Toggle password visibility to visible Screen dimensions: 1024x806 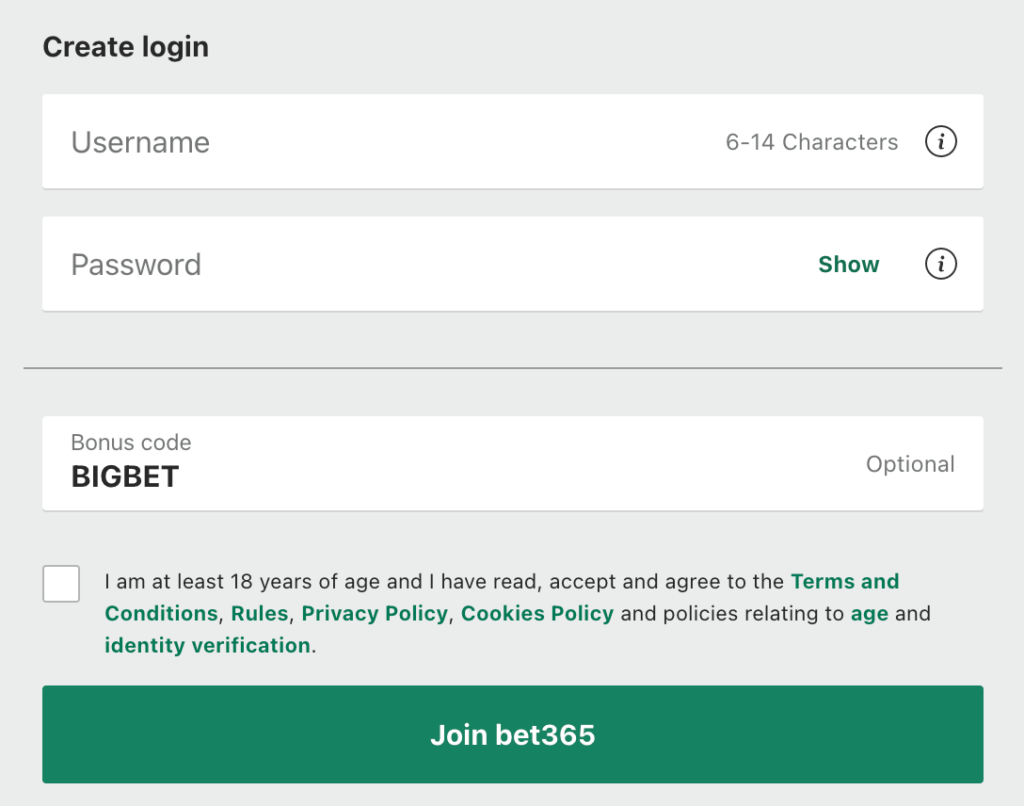tap(848, 264)
